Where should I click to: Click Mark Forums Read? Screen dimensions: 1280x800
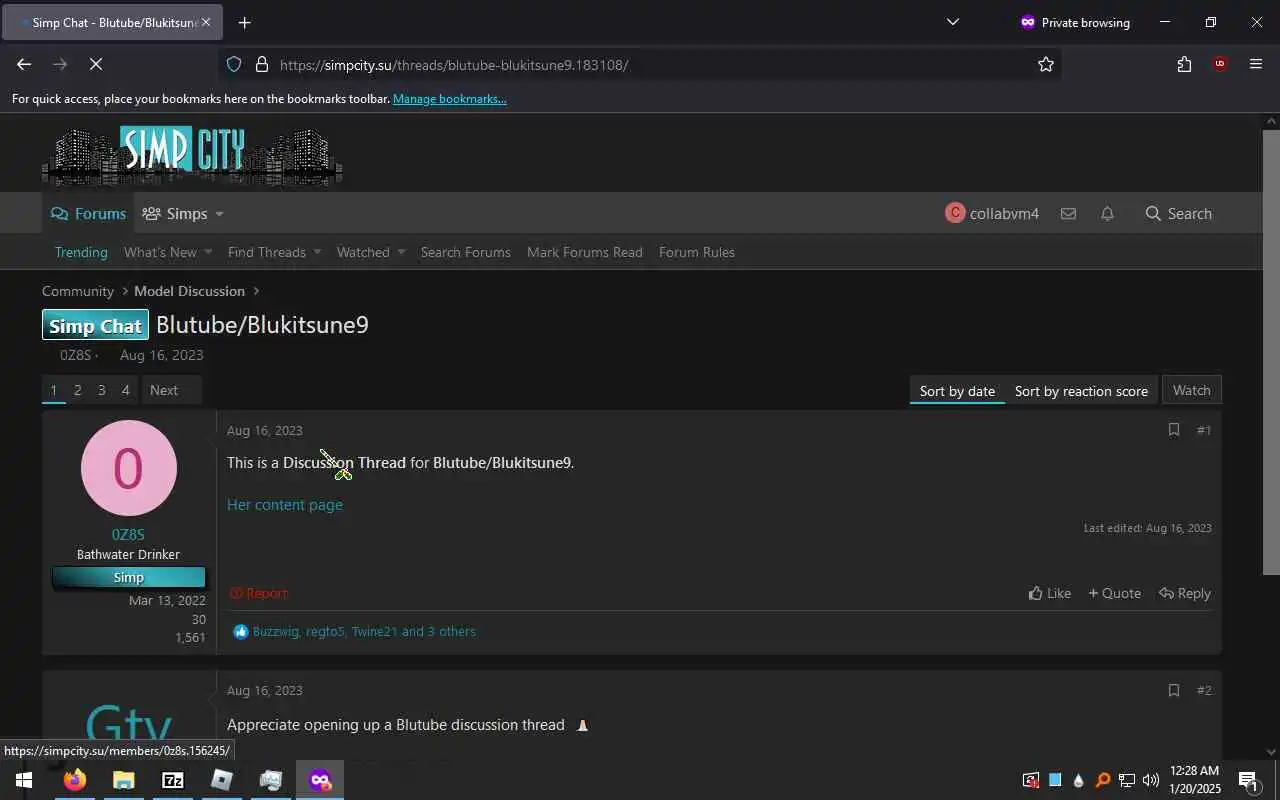pyautogui.click(x=585, y=252)
